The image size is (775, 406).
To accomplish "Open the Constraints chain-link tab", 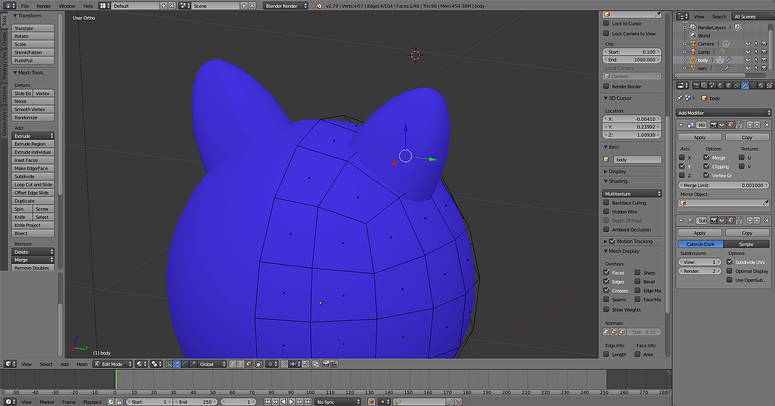I will pyautogui.click(x=736, y=86).
